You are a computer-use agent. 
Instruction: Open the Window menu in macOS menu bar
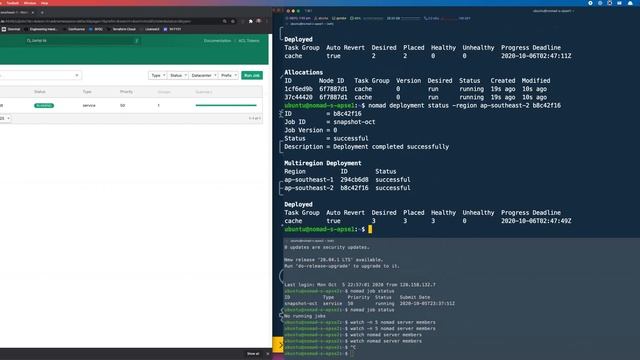tap(30, 3)
